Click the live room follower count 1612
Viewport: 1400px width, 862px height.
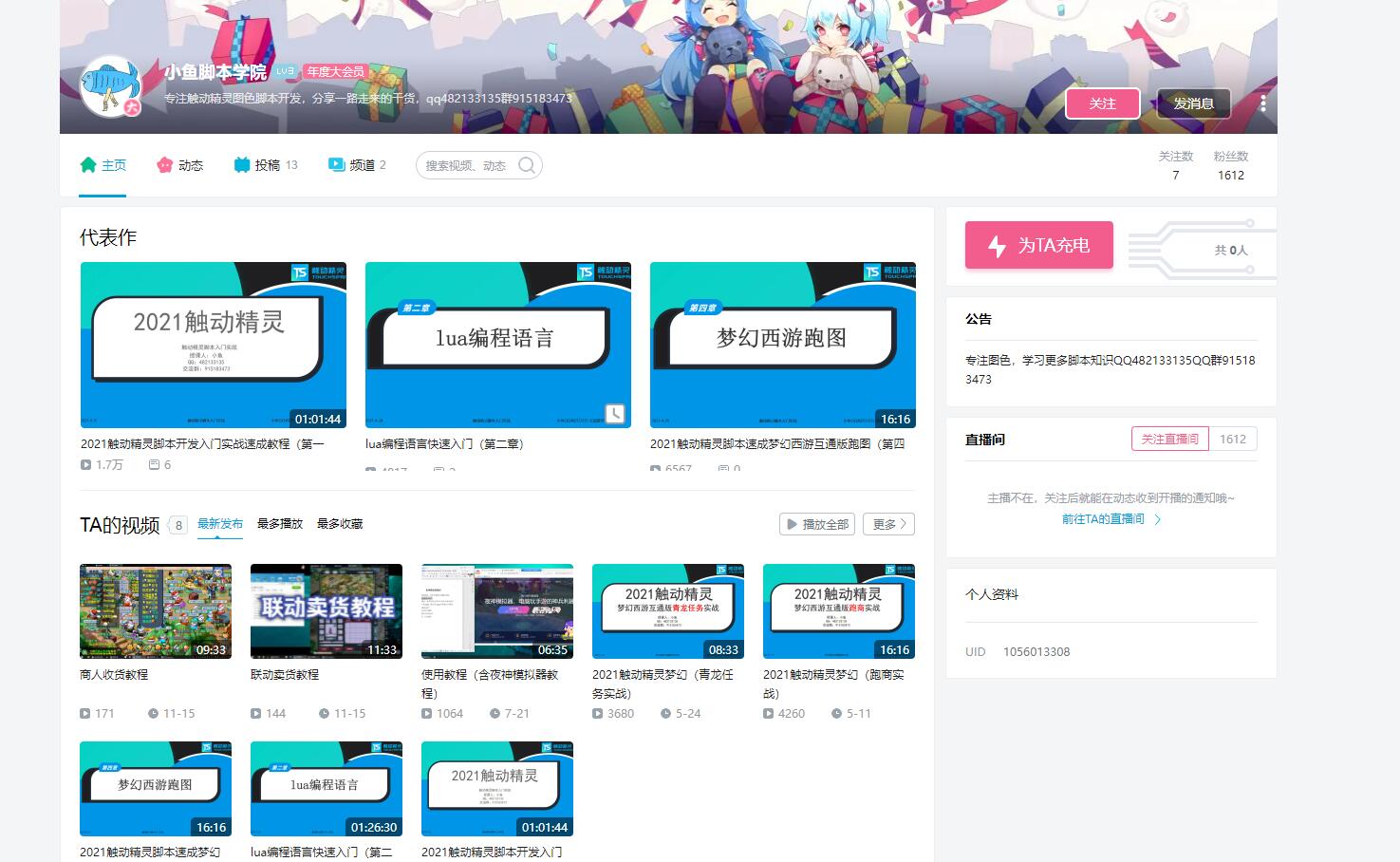[1233, 440]
